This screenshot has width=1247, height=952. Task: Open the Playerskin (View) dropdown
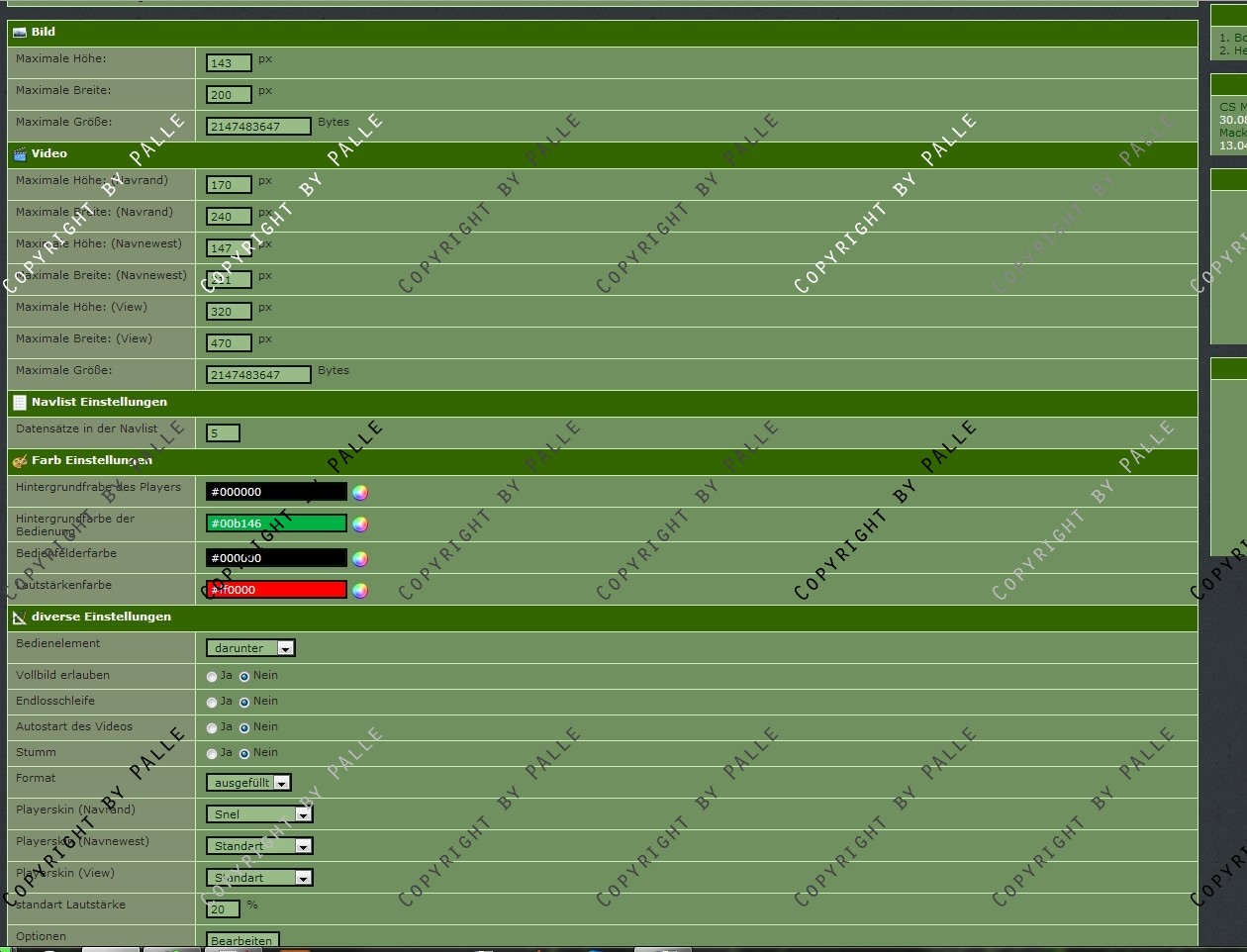pyautogui.click(x=259, y=878)
